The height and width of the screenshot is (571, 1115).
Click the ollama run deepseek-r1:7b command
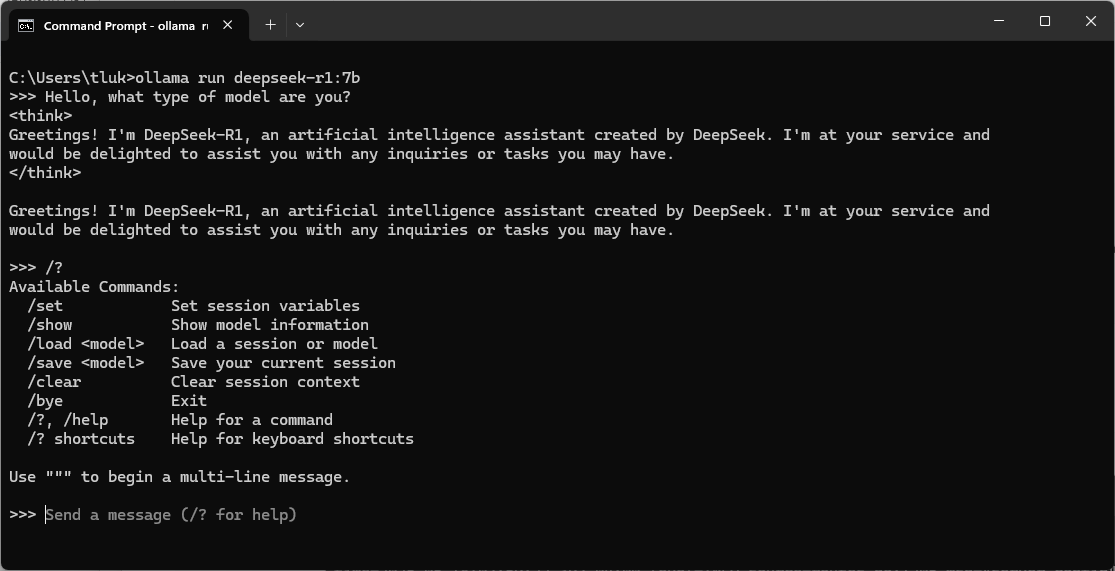pos(247,78)
